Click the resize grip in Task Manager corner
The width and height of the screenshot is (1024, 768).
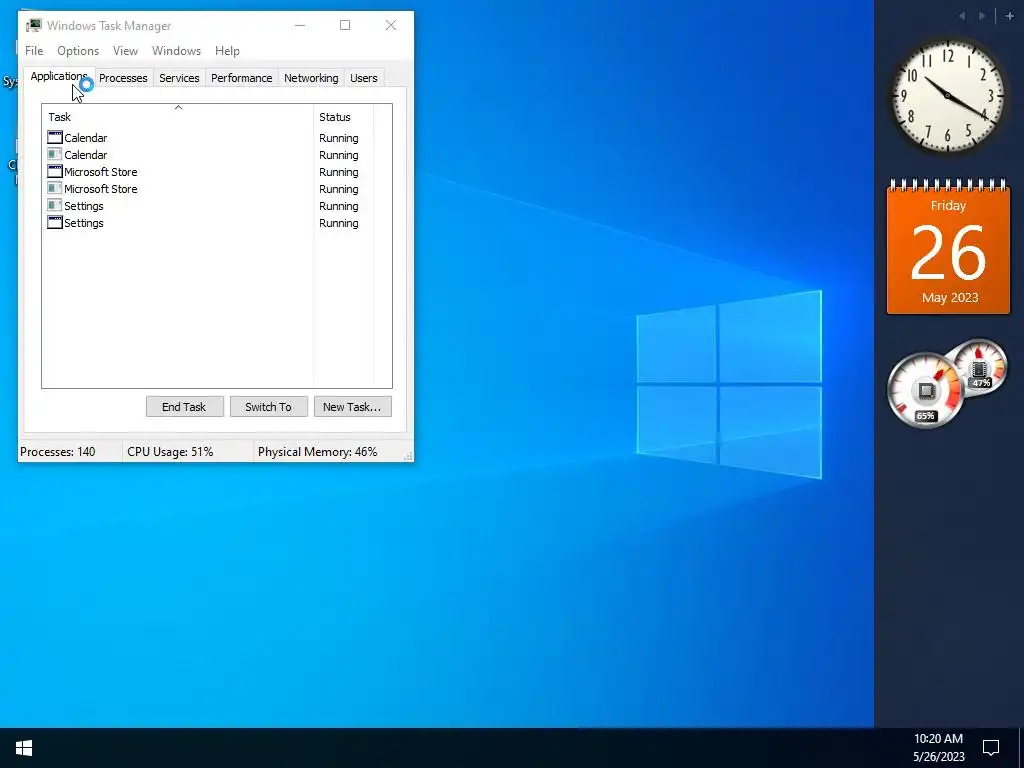[408, 456]
